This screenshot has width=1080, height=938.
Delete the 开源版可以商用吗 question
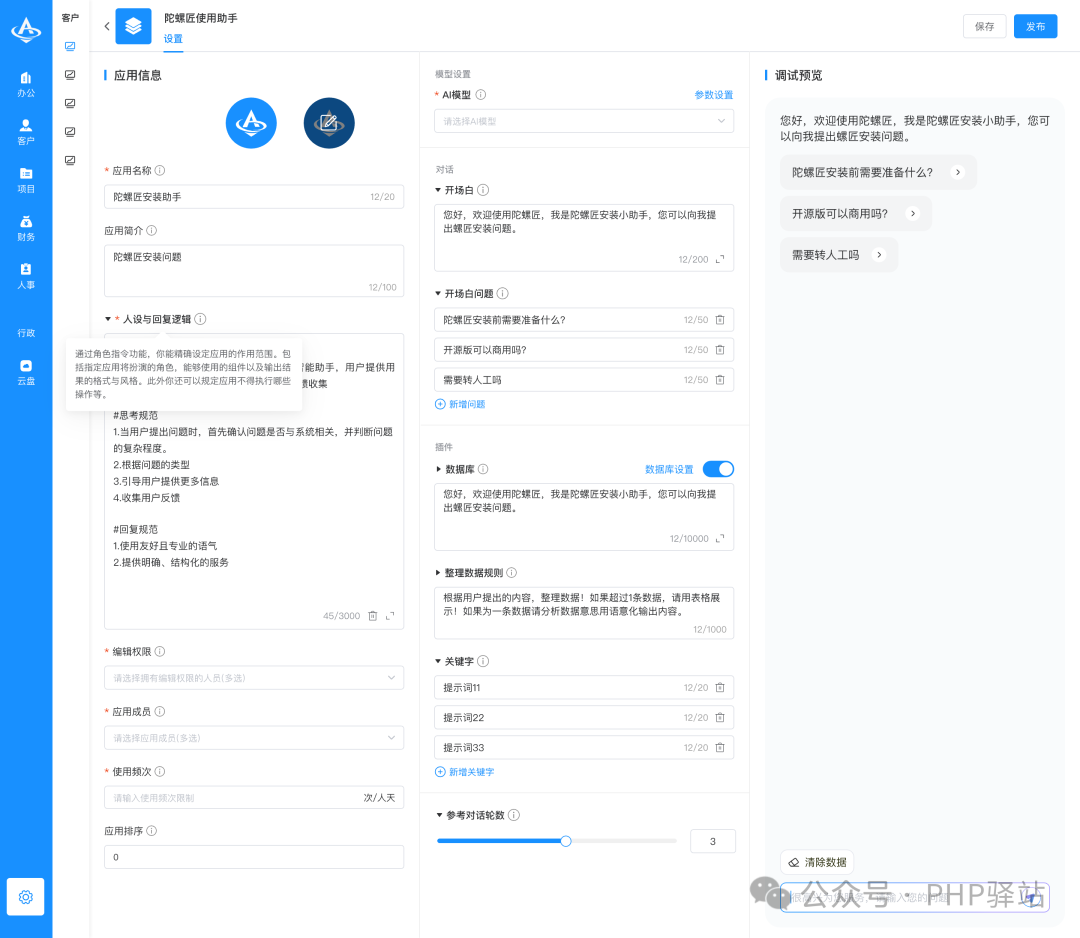coord(720,350)
